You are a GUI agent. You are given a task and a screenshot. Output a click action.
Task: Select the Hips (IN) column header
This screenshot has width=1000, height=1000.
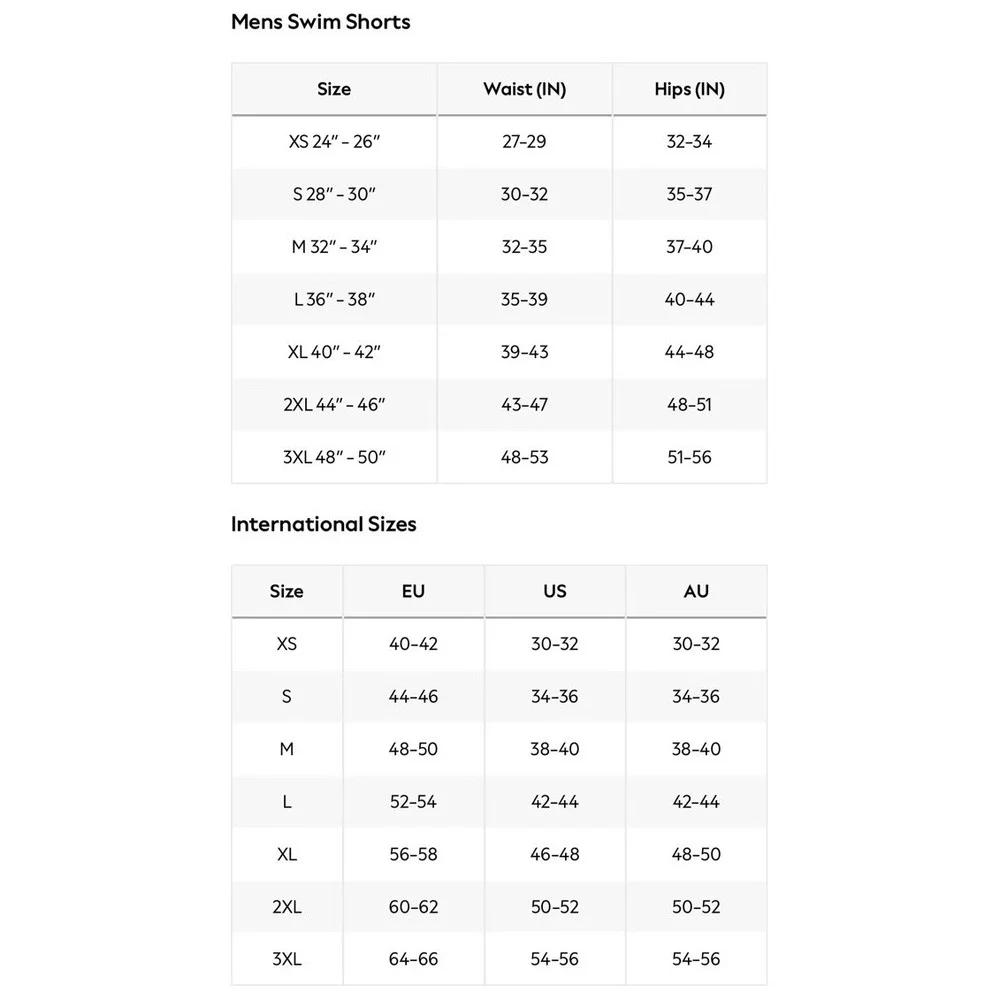point(689,89)
